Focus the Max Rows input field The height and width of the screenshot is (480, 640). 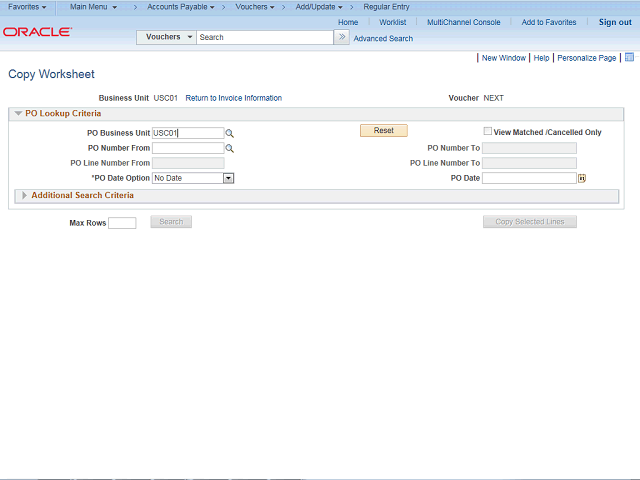[x=122, y=223]
